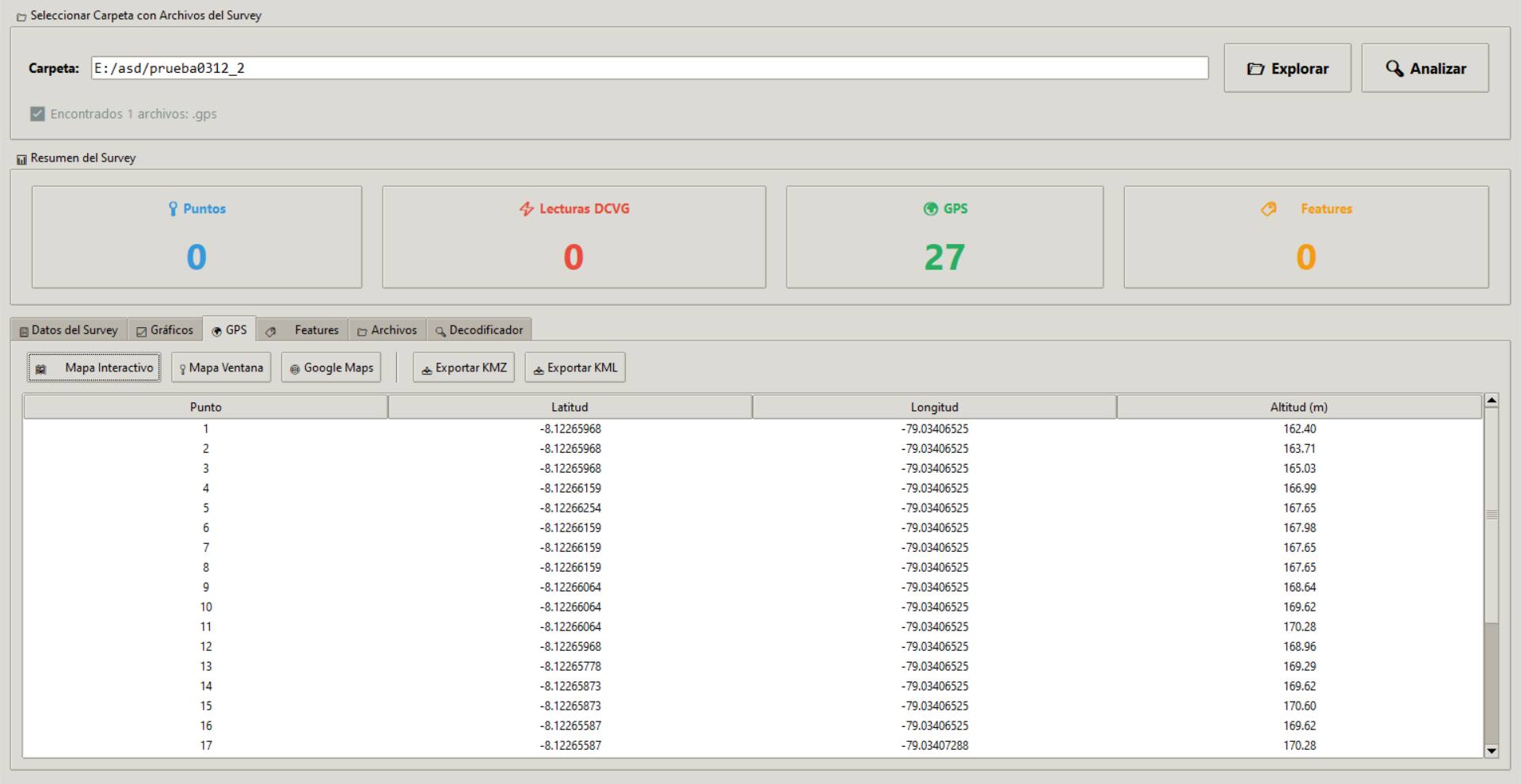Click the Explorar folder button

click(1287, 68)
